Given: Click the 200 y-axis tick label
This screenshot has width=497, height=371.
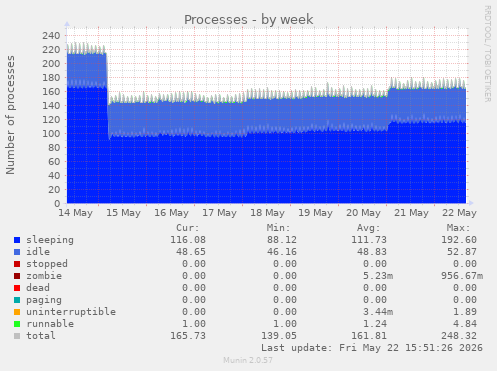Looking at the screenshot, I should [51, 63].
